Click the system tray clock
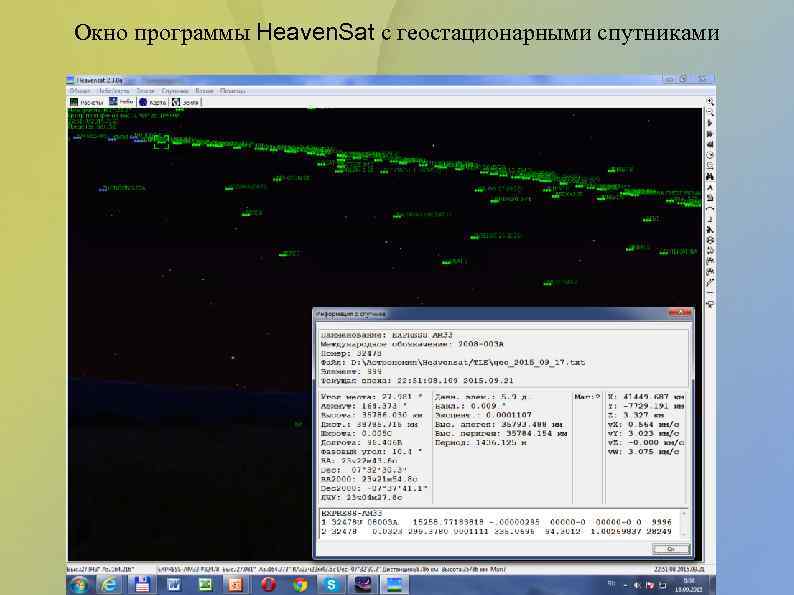 [x=688, y=585]
